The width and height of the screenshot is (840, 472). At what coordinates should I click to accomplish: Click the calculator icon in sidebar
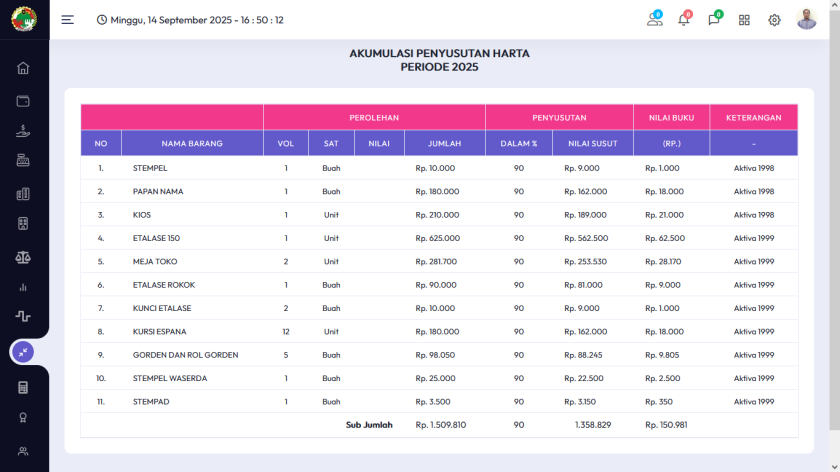23,387
